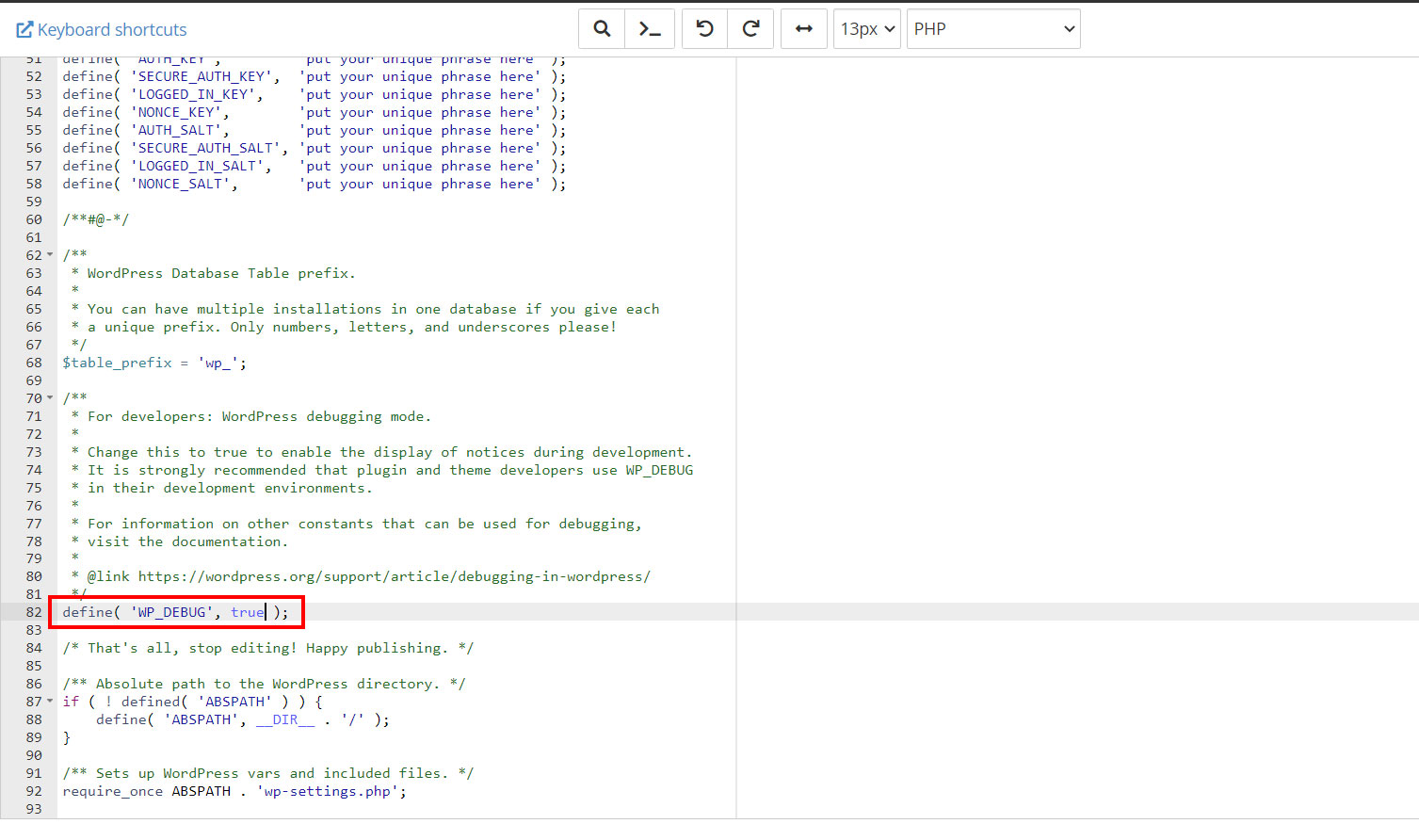
Task: Click '$table_prefix' variable on line 68
Action: [x=118, y=363]
